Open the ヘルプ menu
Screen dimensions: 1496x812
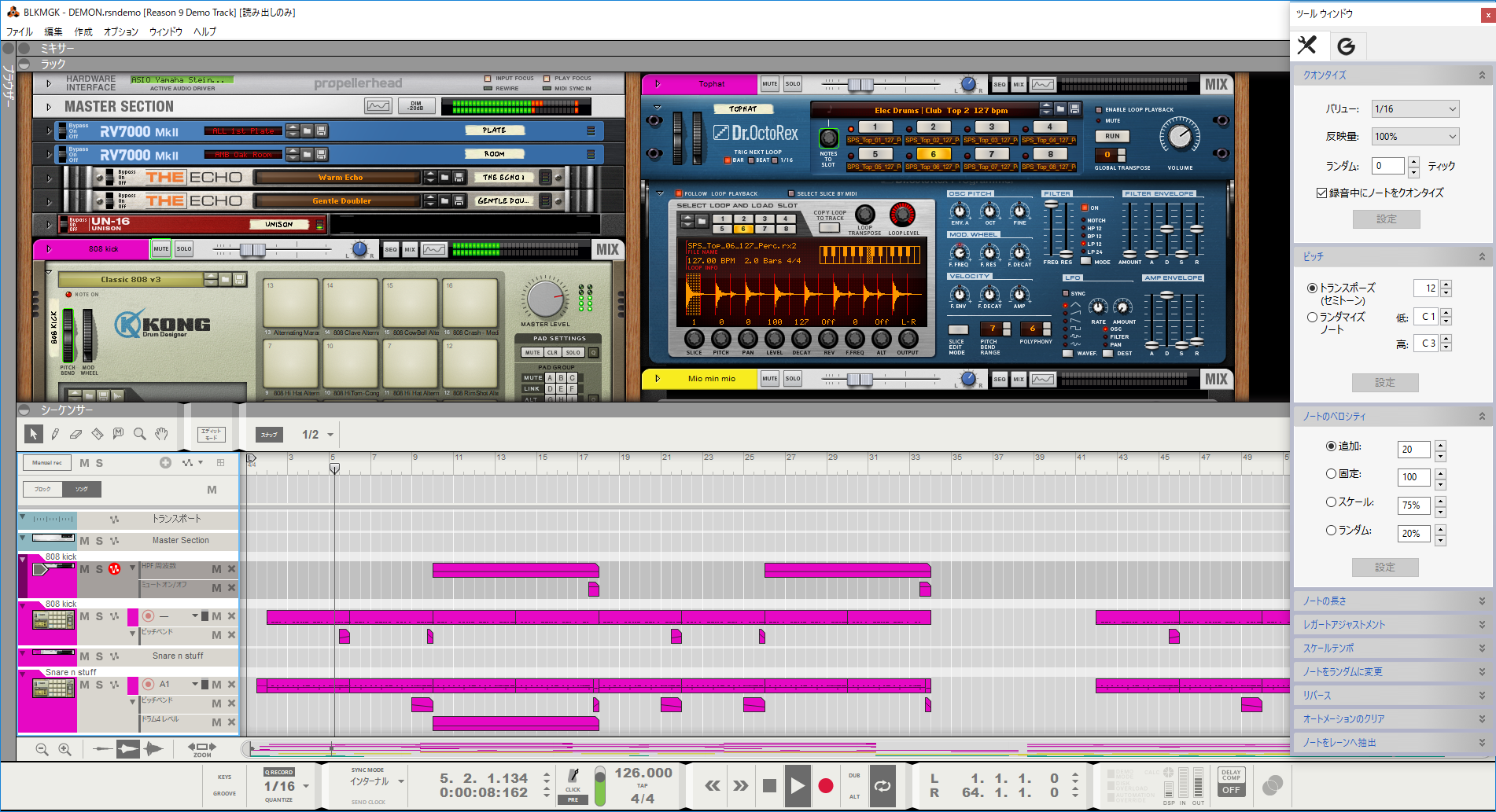coord(205,31)
